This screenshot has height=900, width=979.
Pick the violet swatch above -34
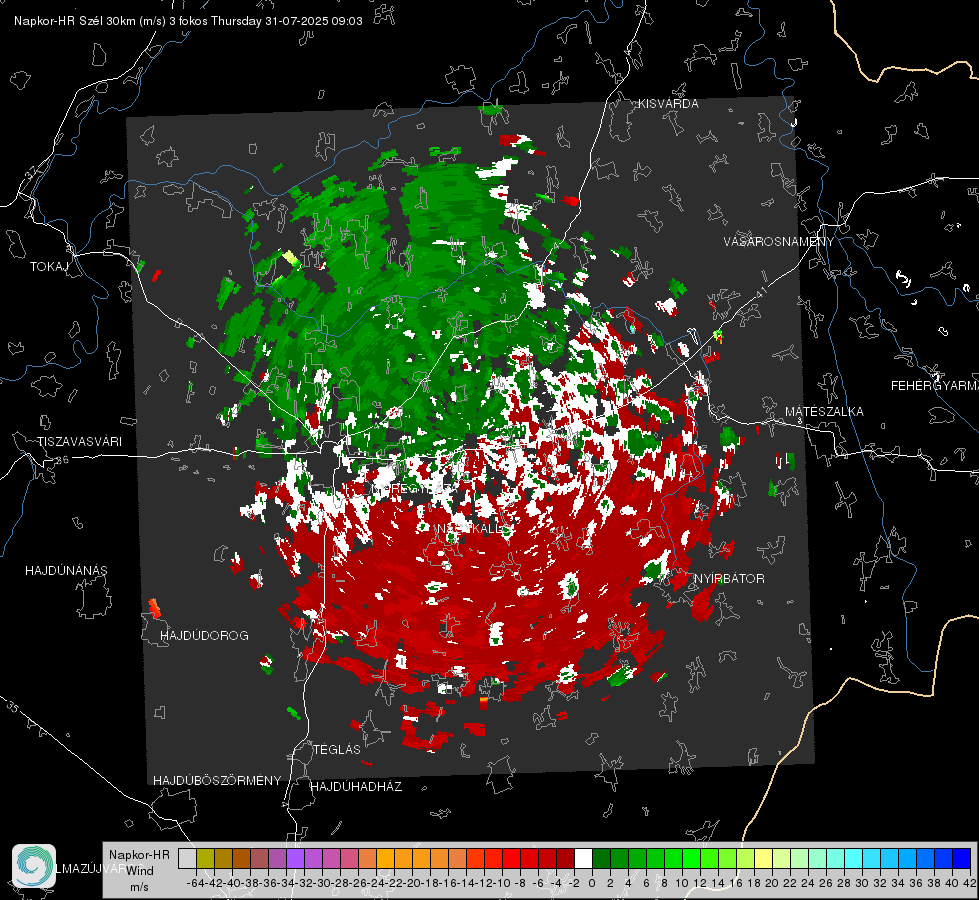point(295,858)
